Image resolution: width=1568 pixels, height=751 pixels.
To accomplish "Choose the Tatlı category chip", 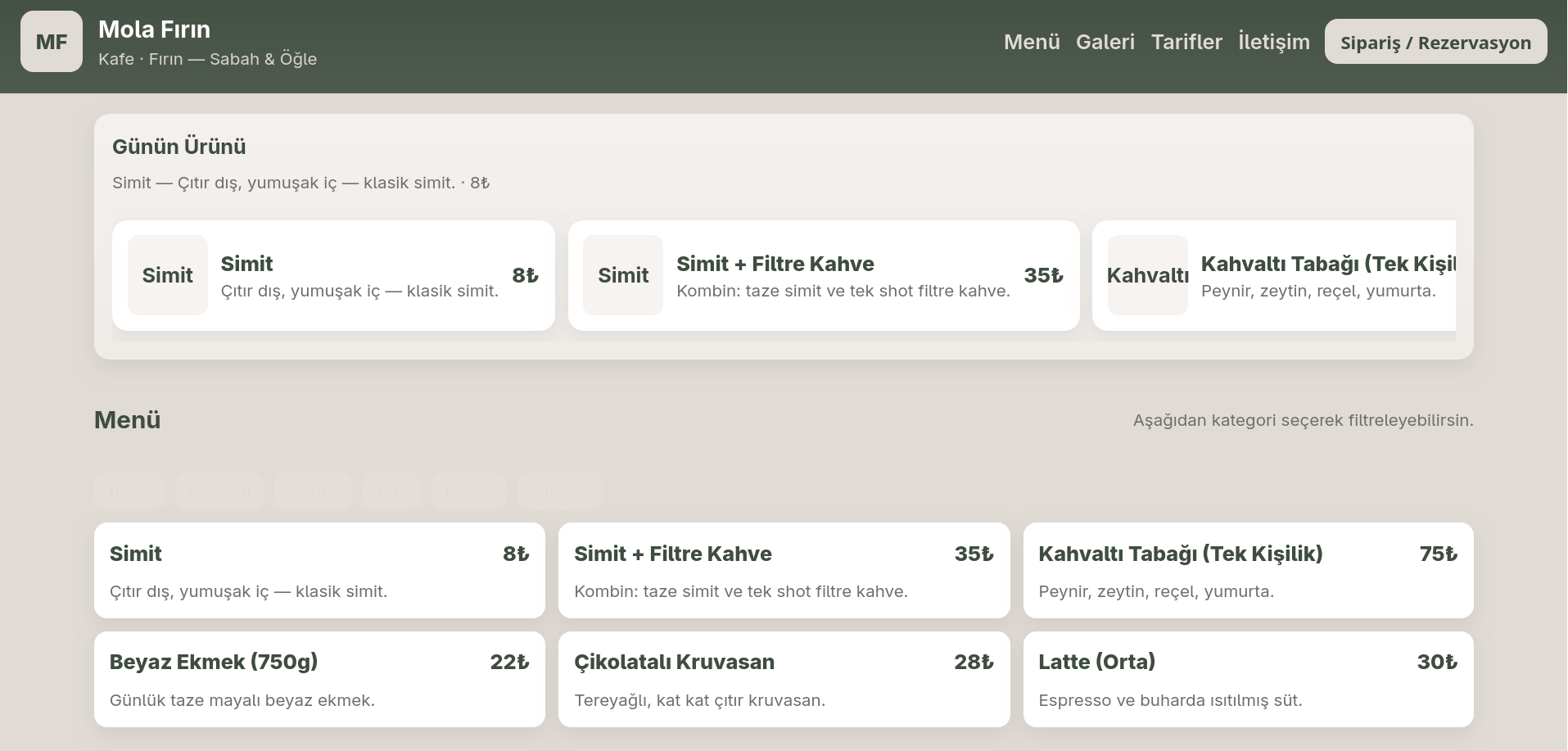I will pos(391,491).
